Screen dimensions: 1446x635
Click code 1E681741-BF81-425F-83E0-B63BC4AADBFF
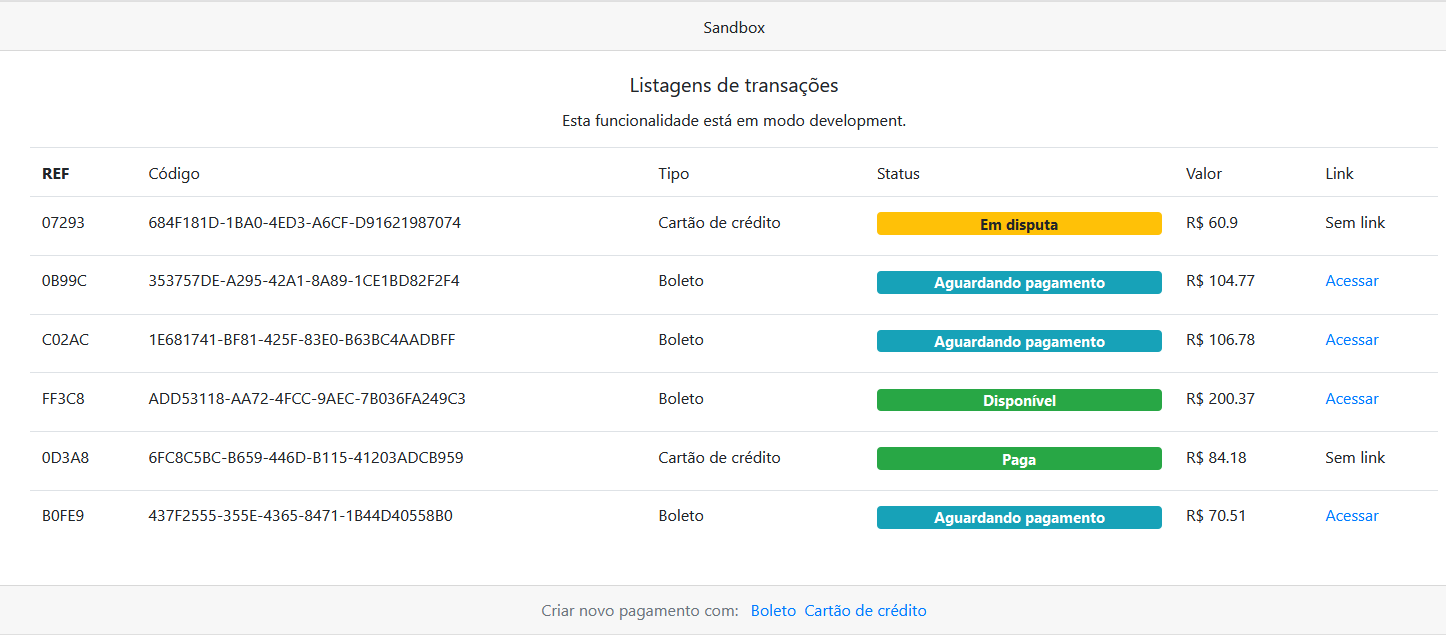coord(302,340)
